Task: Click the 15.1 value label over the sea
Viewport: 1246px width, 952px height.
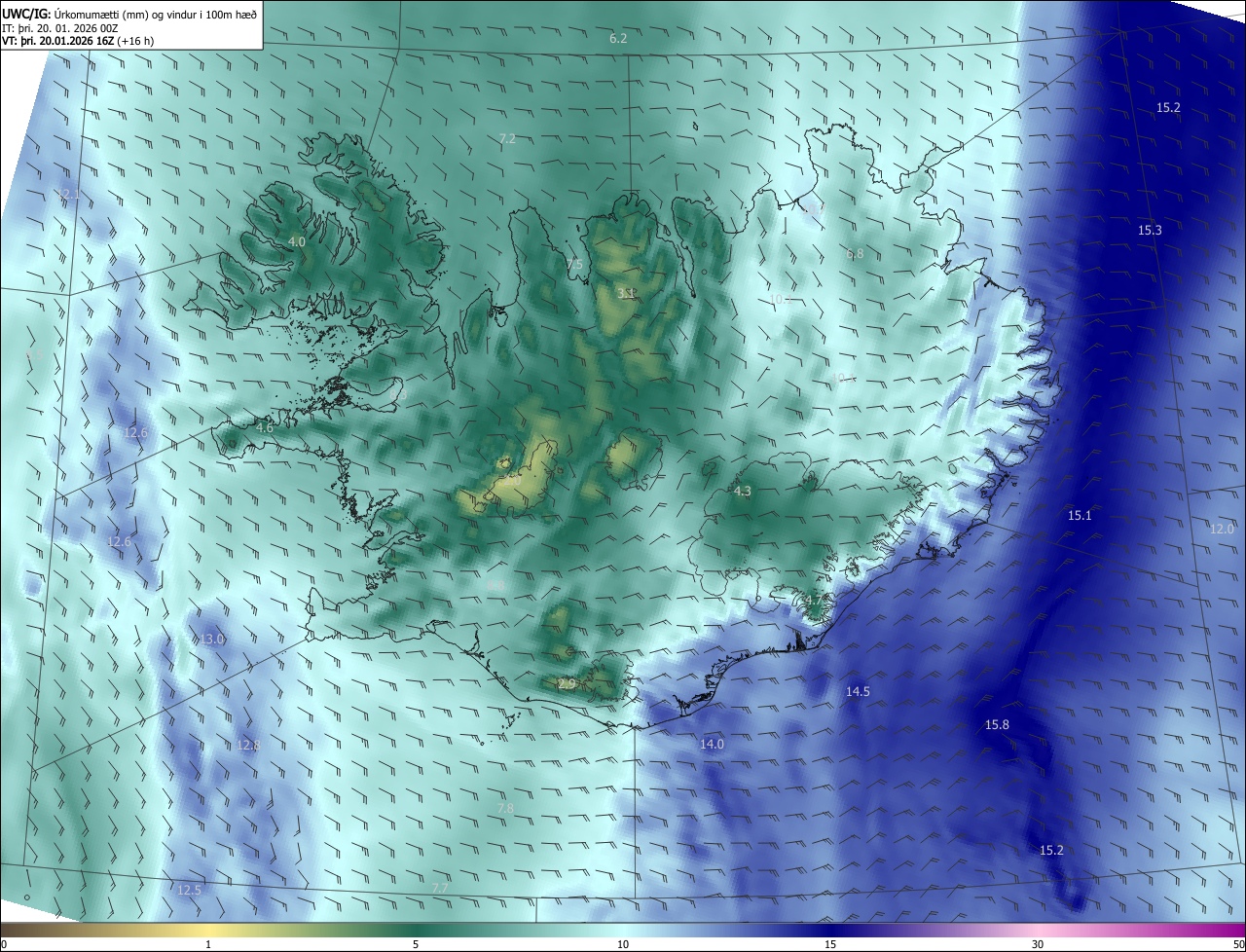Action: coord(1080,515)
